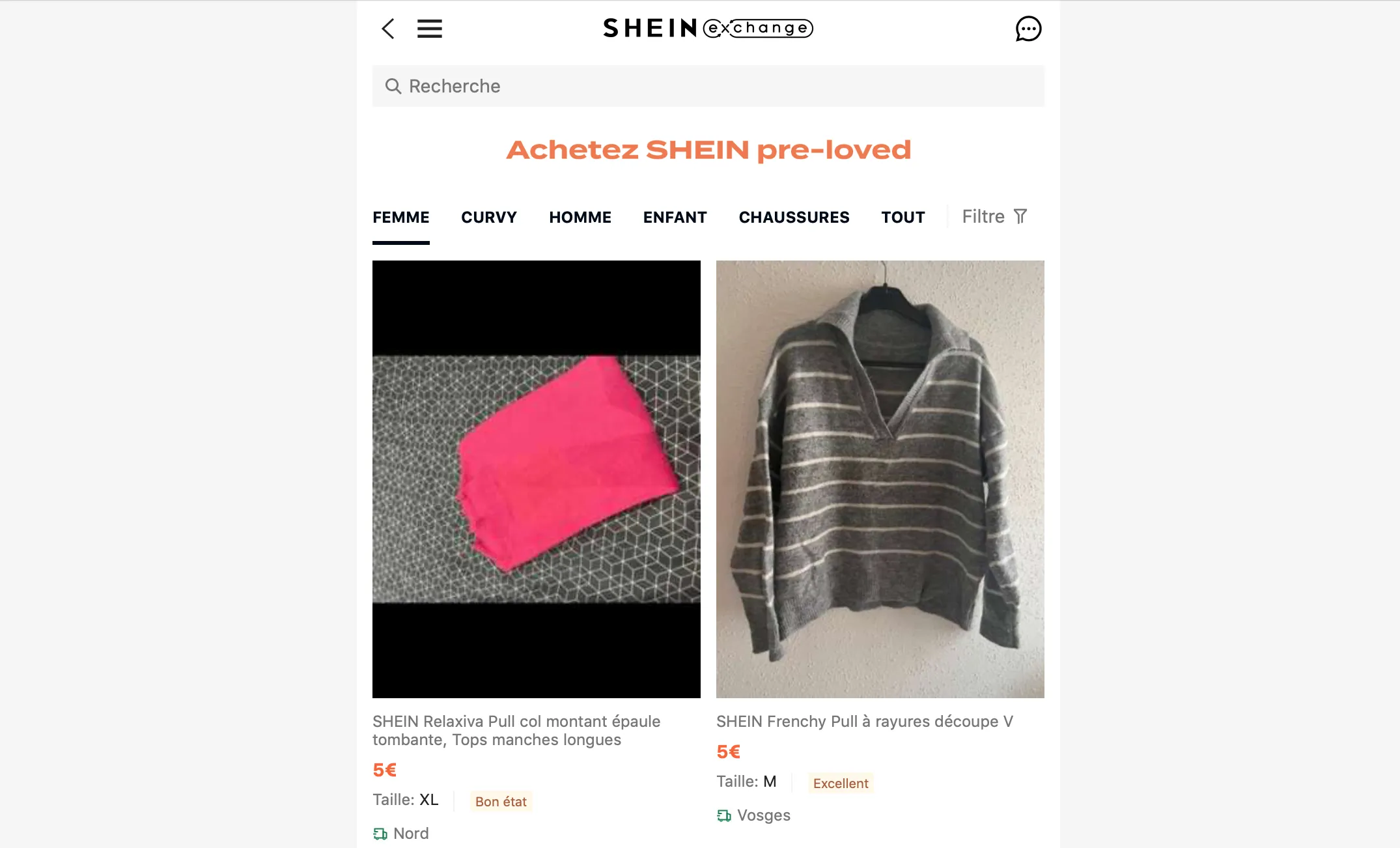The height and width of the screenshot is (848, 1400).
Task: Click the delivery truck icon beside Vosges
Action: [724, 815]
